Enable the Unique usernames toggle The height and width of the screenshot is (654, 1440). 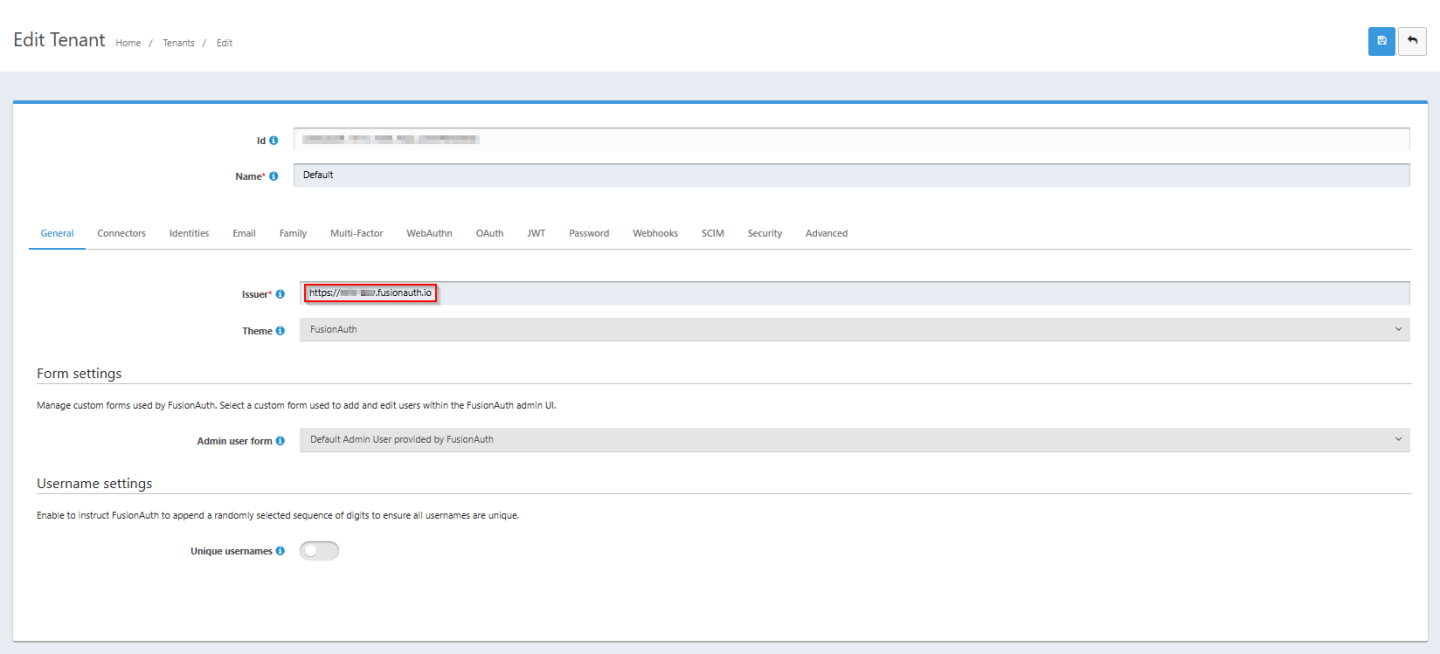(x=319, y=550)
